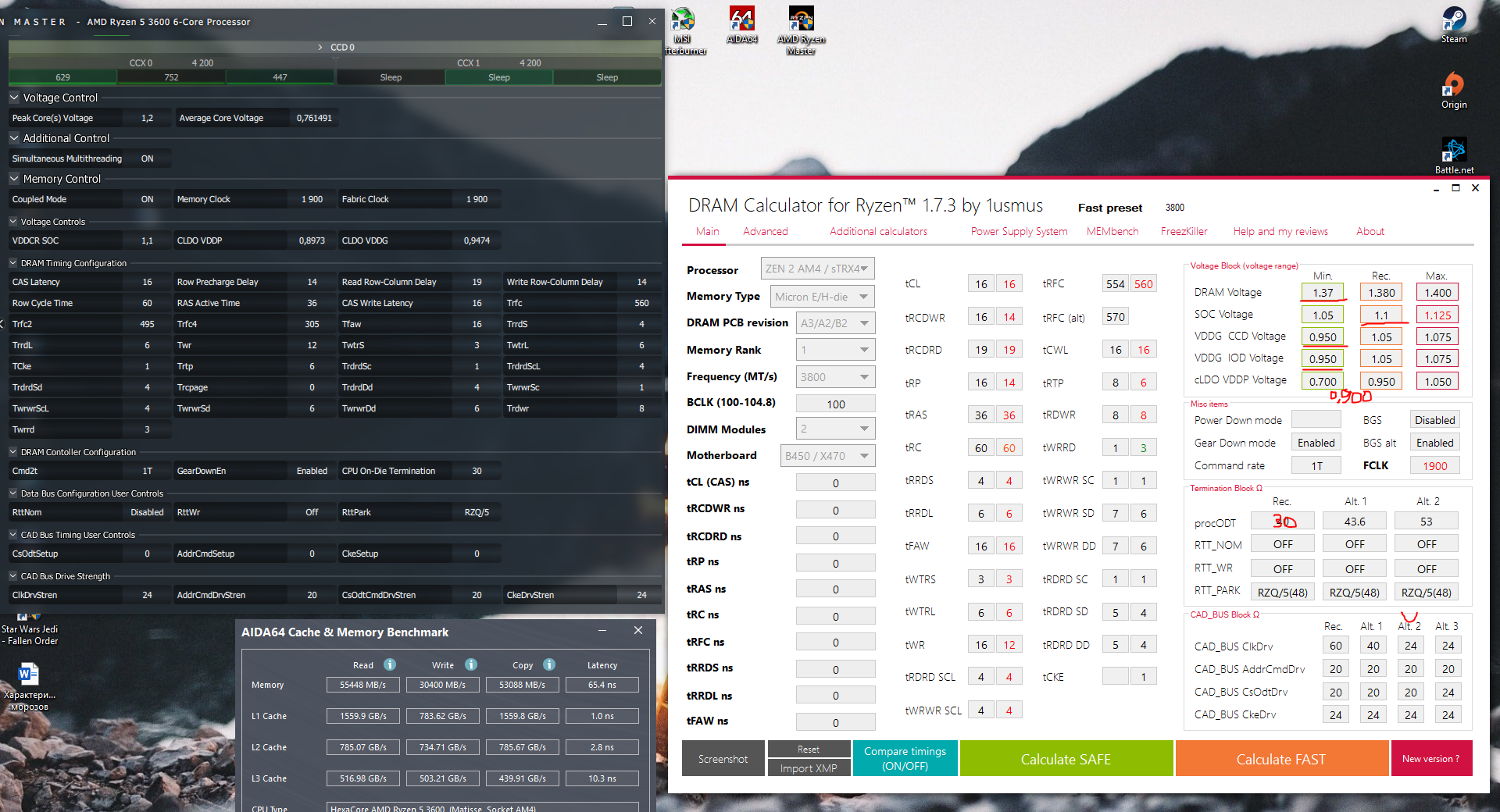This screenshot has width=1500, height=812.
Task: Open the DIMM Modules dropdown
Action: click(835, 429)
